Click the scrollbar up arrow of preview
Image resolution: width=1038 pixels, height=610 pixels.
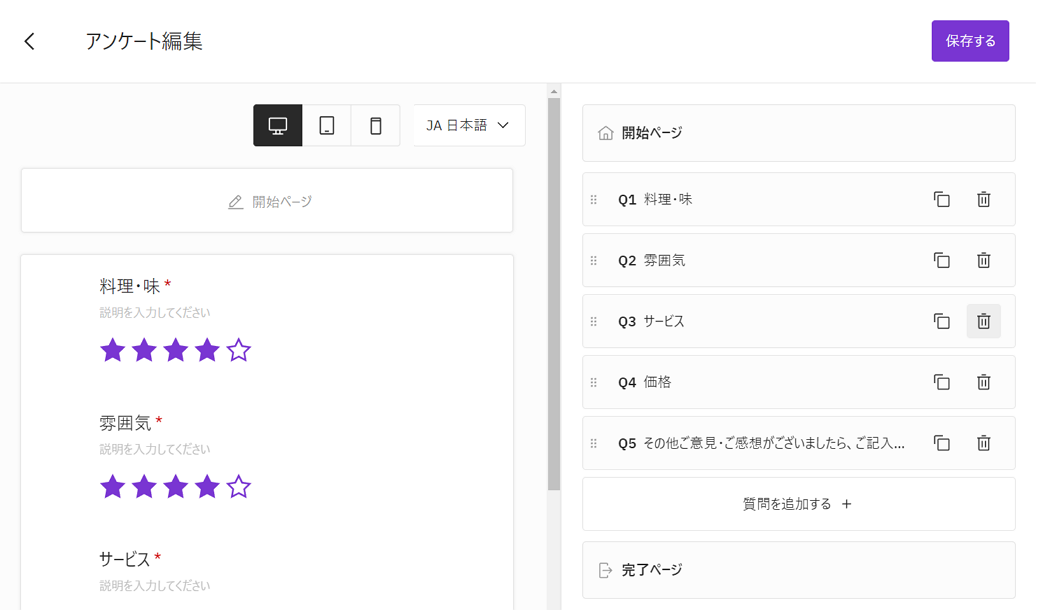pos(554,91)
